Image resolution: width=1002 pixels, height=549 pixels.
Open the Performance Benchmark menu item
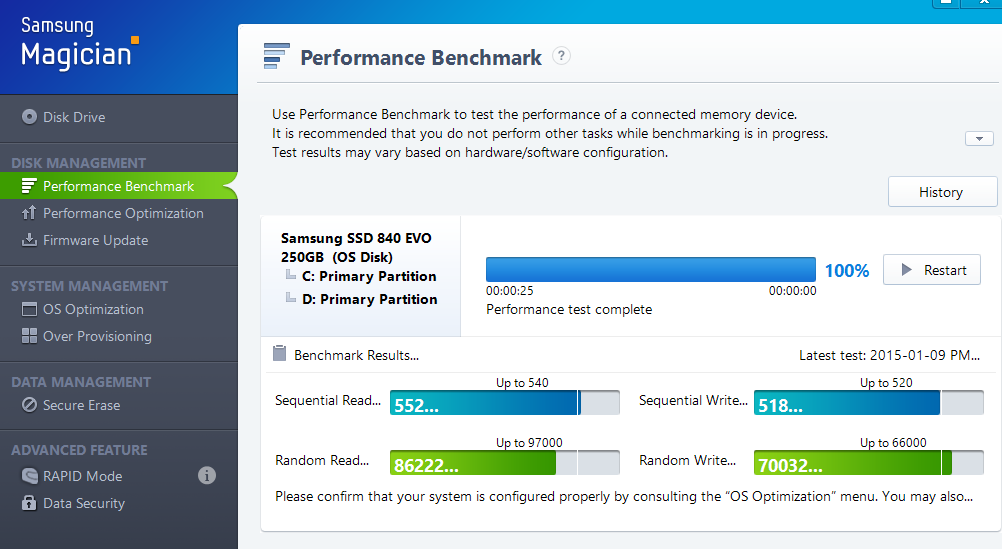[118, 186]
